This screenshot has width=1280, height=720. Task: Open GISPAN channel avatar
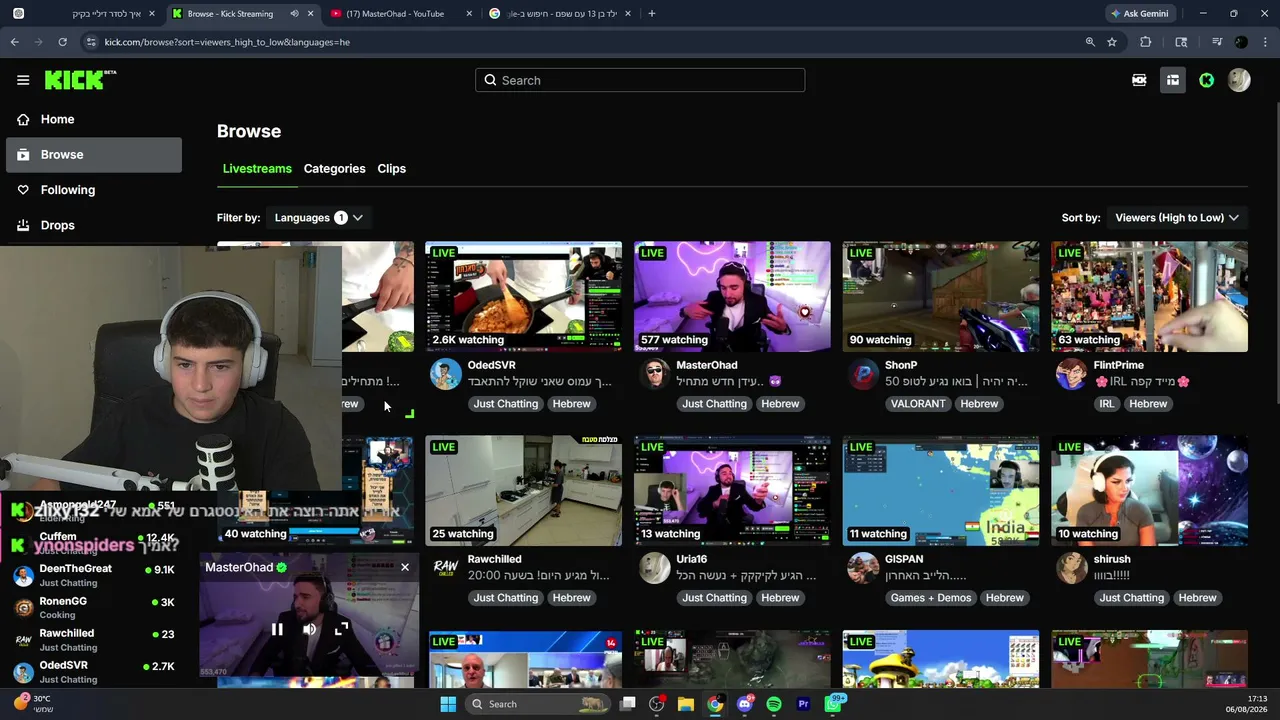863,568
